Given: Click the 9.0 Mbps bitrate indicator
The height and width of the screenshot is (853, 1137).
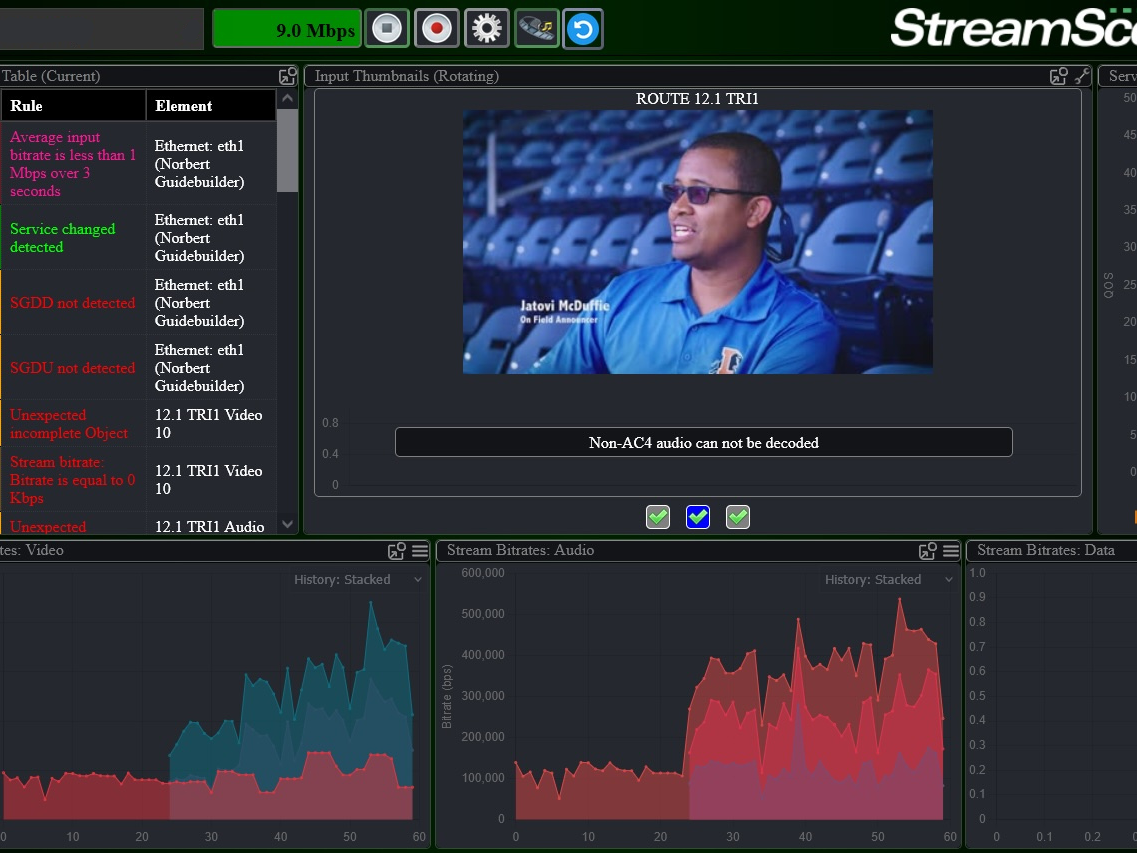Looking at the screenshot, I should pos(287,29).
